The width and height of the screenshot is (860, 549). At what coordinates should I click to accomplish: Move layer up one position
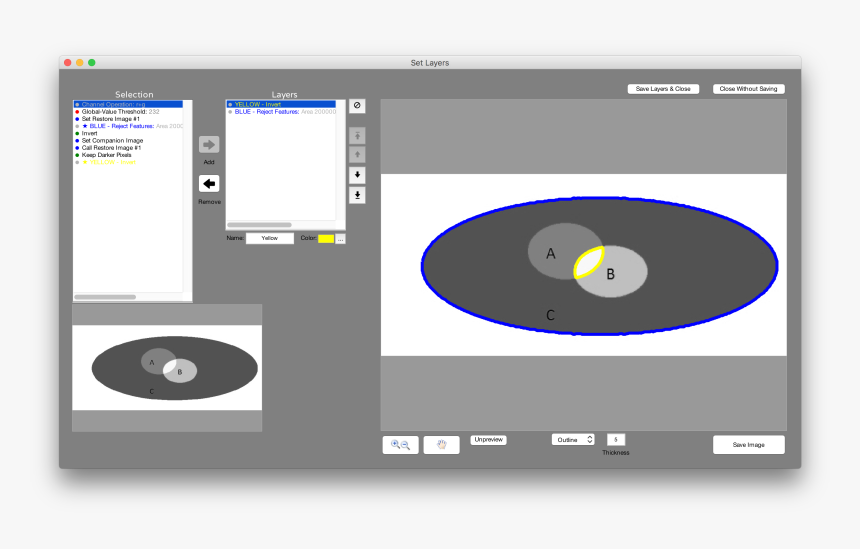pos(357,155)
